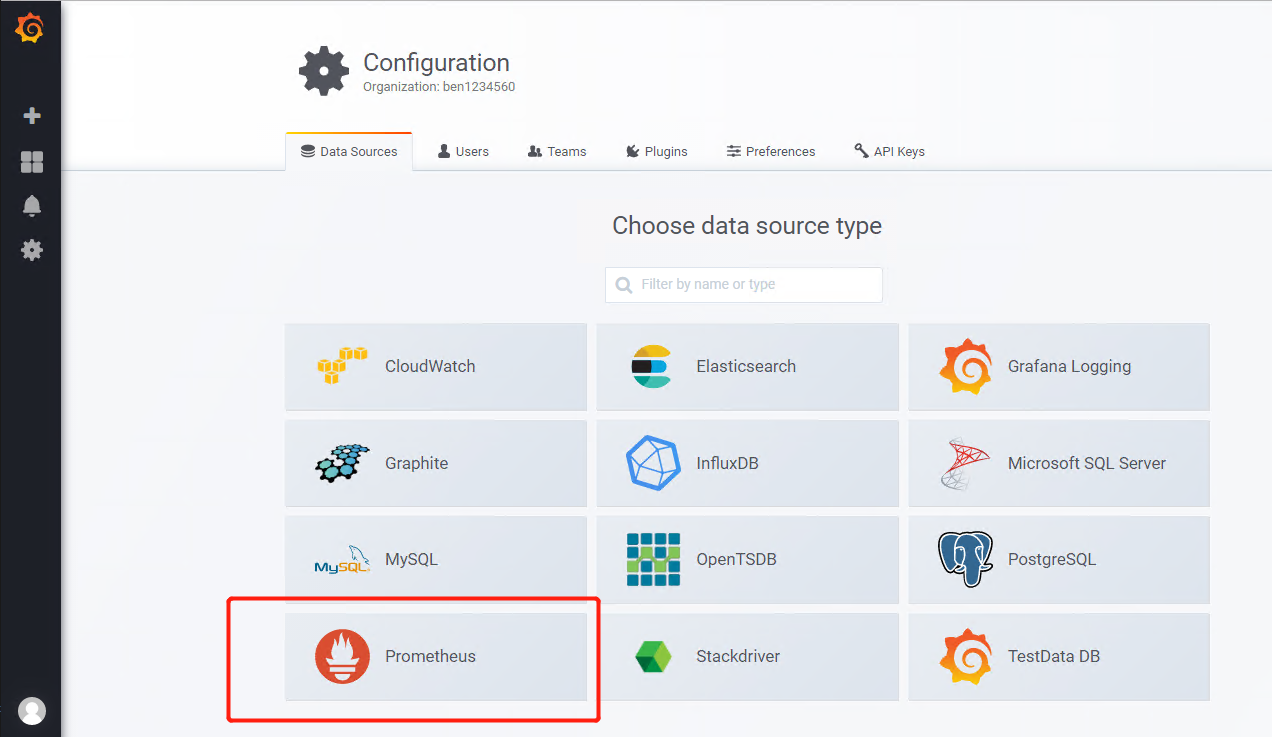Click the CloudWatch logo icon
This screenshot has height=737, width=1272.
[342, 366]
